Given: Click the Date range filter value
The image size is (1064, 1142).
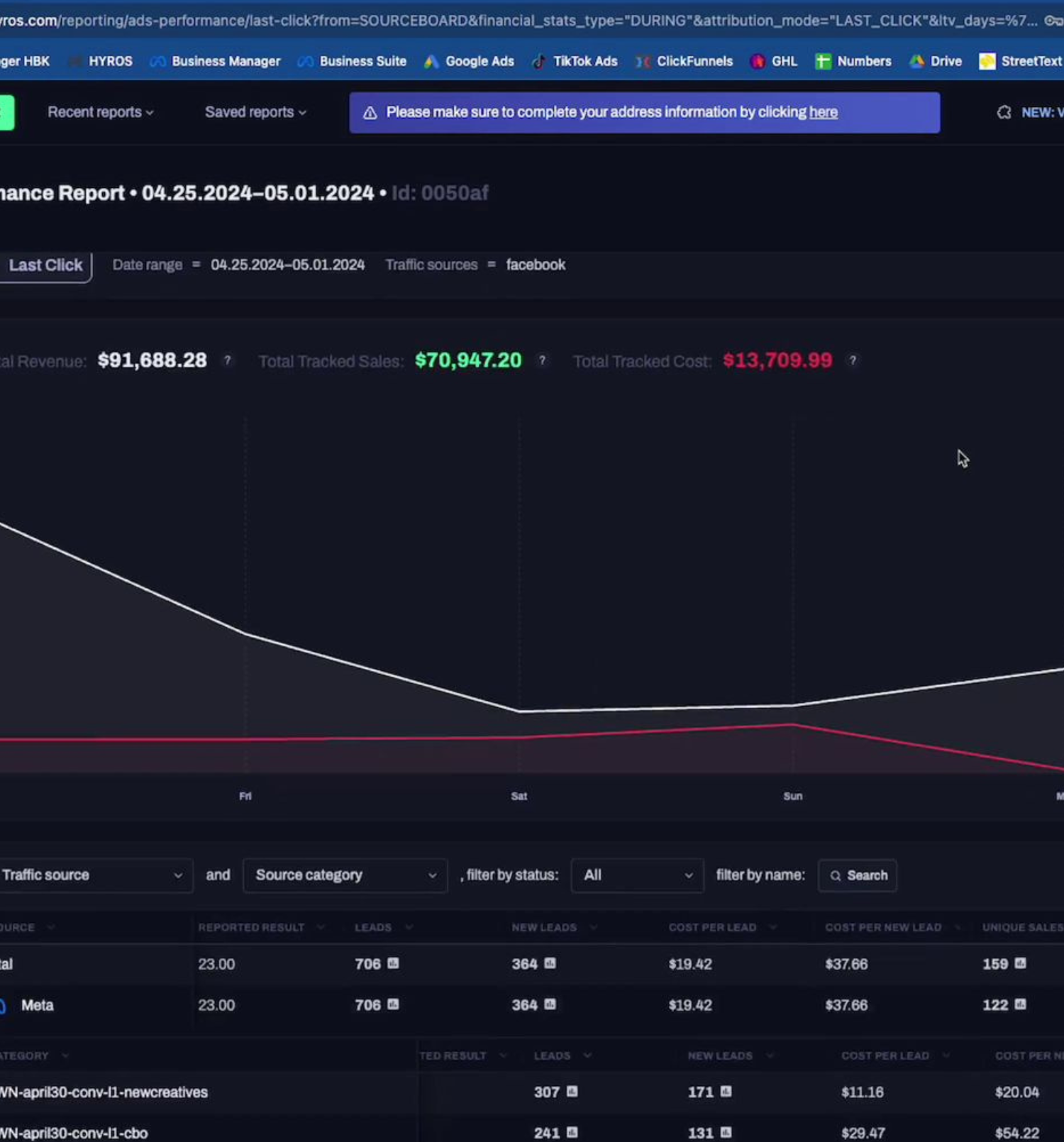Looking at the screenshot, I should pos(287,265).
